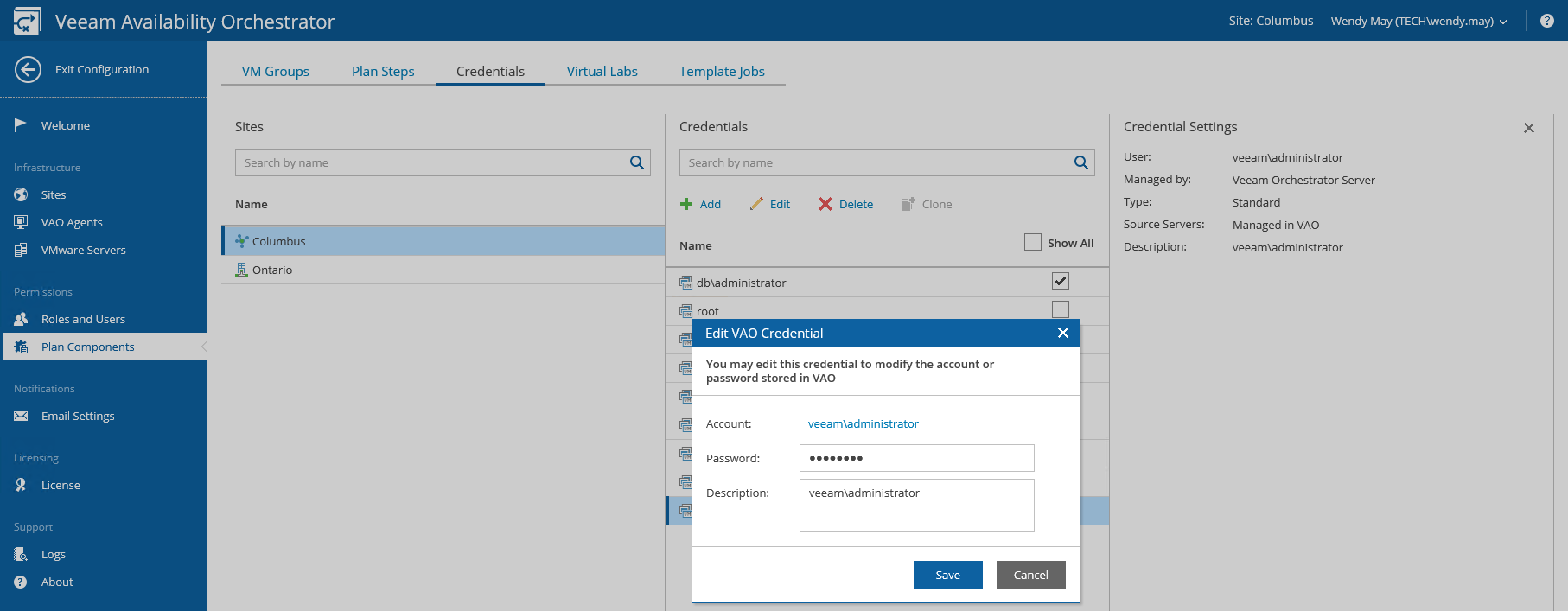1568x611 pixels.
Task: Click the Add credential button label
Action: [711, 204]
